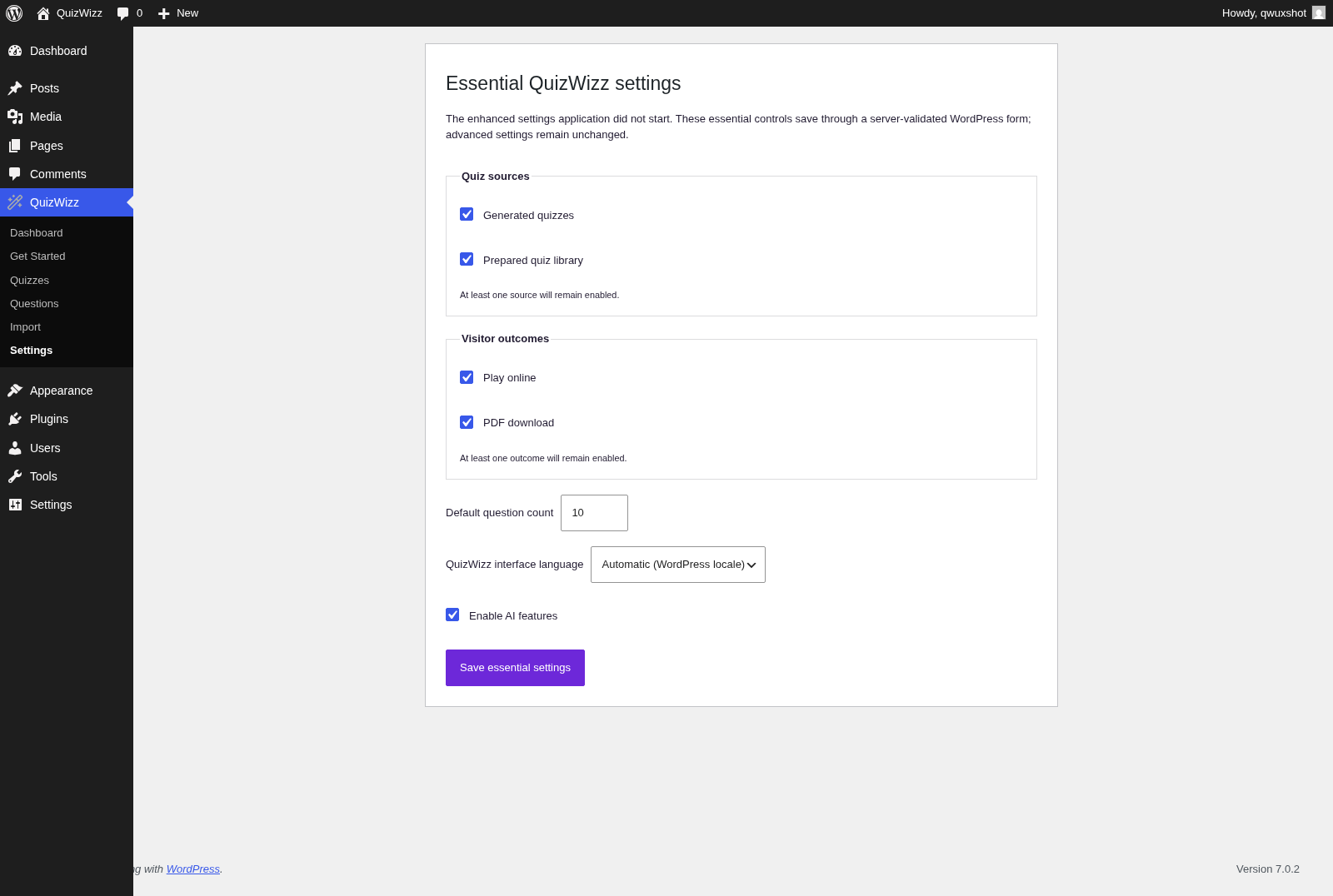Open the QuizWizz interface language dropdown
Viewport: 1333px width, 896px height.
pos(678,565)
